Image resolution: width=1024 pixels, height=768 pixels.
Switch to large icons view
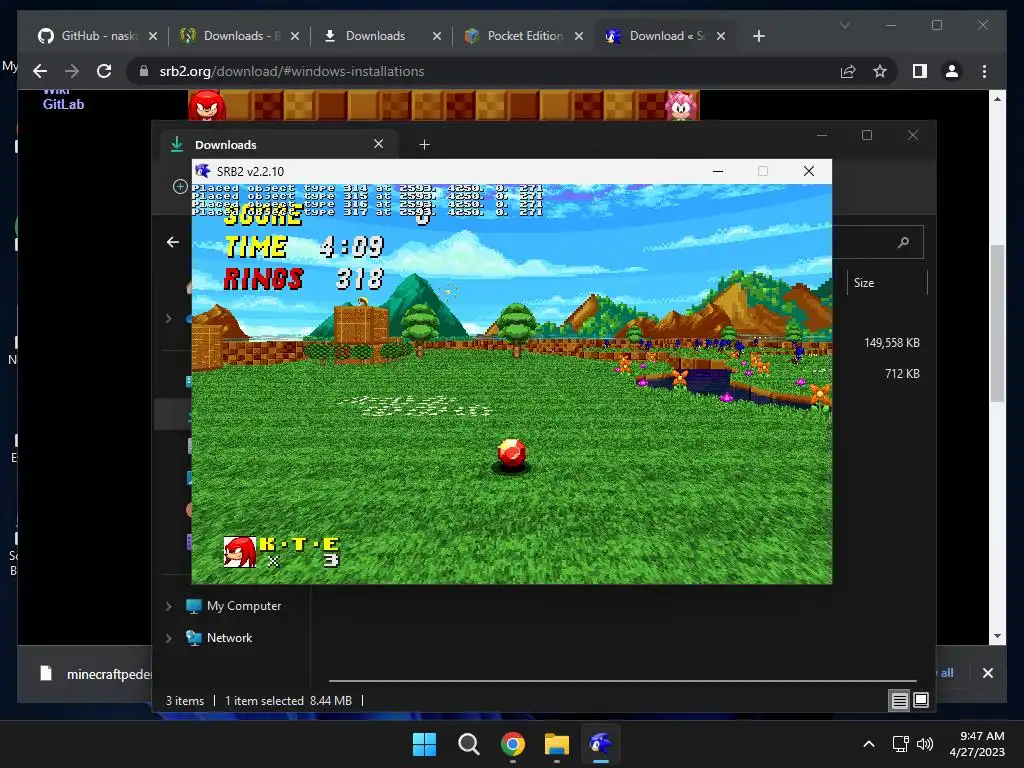tap(921, 701)
